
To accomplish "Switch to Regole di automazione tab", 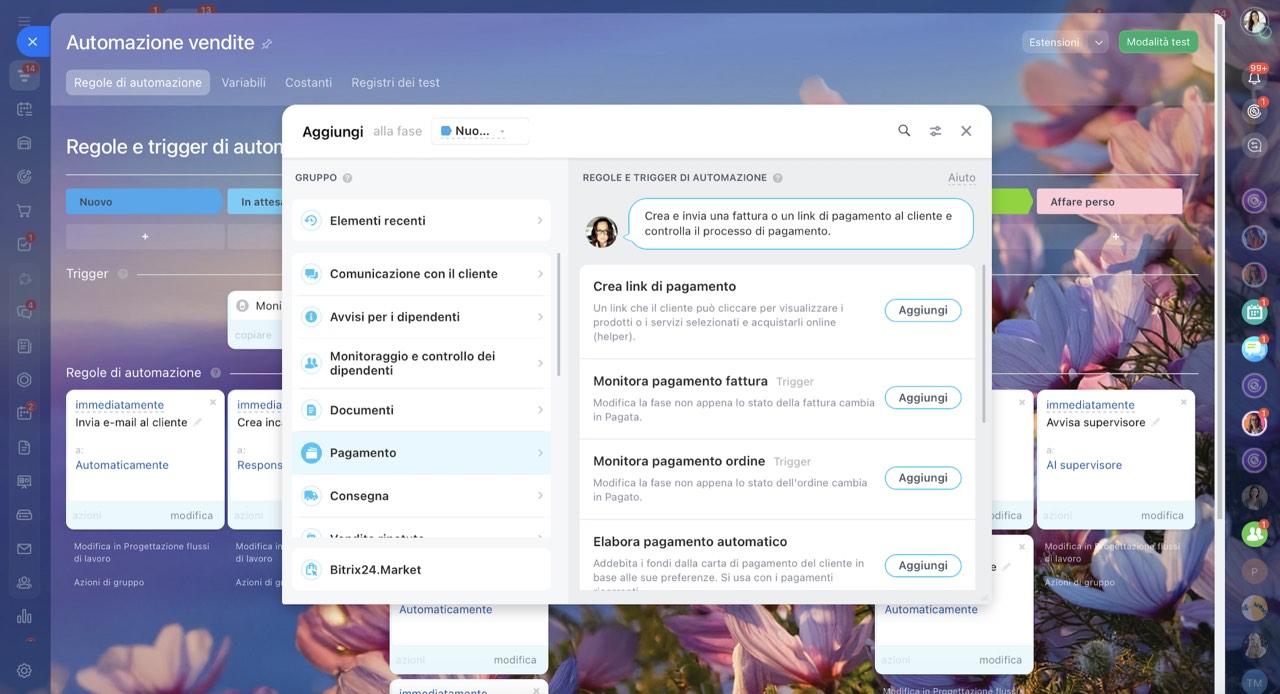I will pyautogui.click(x=138, y=82).
